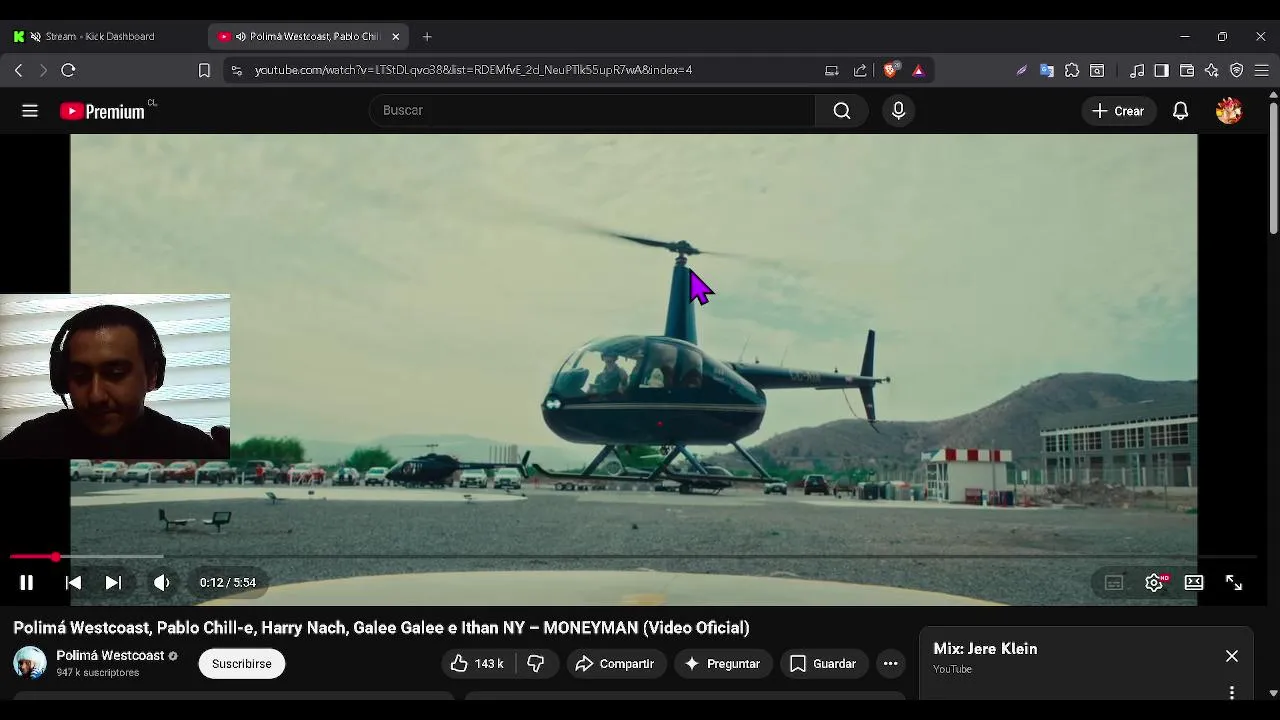Open Leo AI sparkle icon
Viewport: 1280px width, 720px height.
click(x=1212, y=70)
